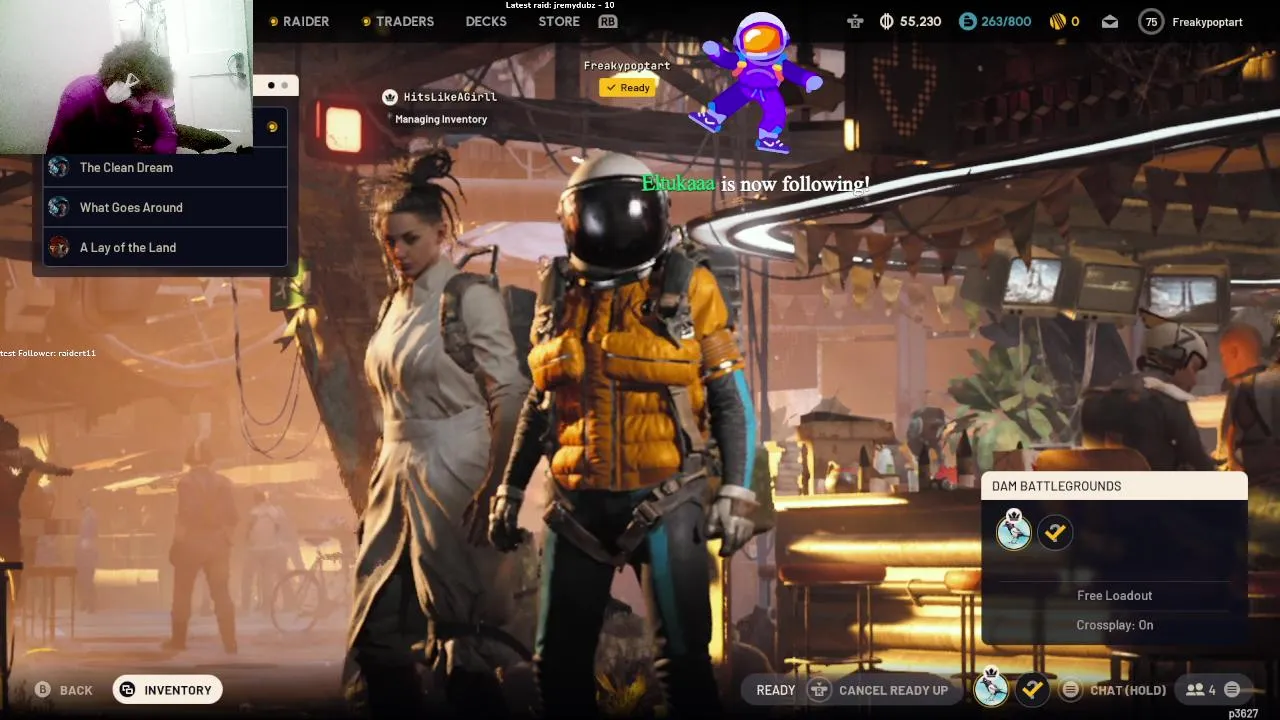
Task: Click the yellow ready checkmark in bottom bar
Action: tap(1033, 690)
